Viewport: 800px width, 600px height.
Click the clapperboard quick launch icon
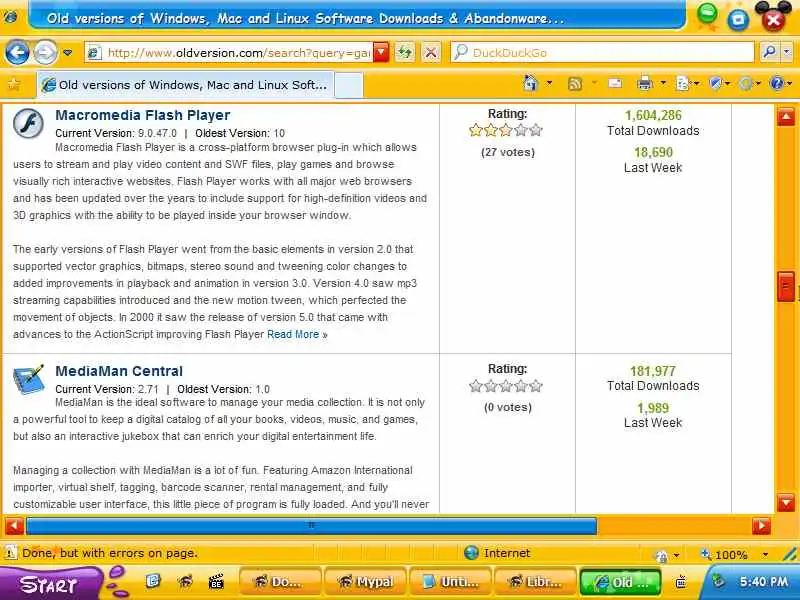(216, 581)
